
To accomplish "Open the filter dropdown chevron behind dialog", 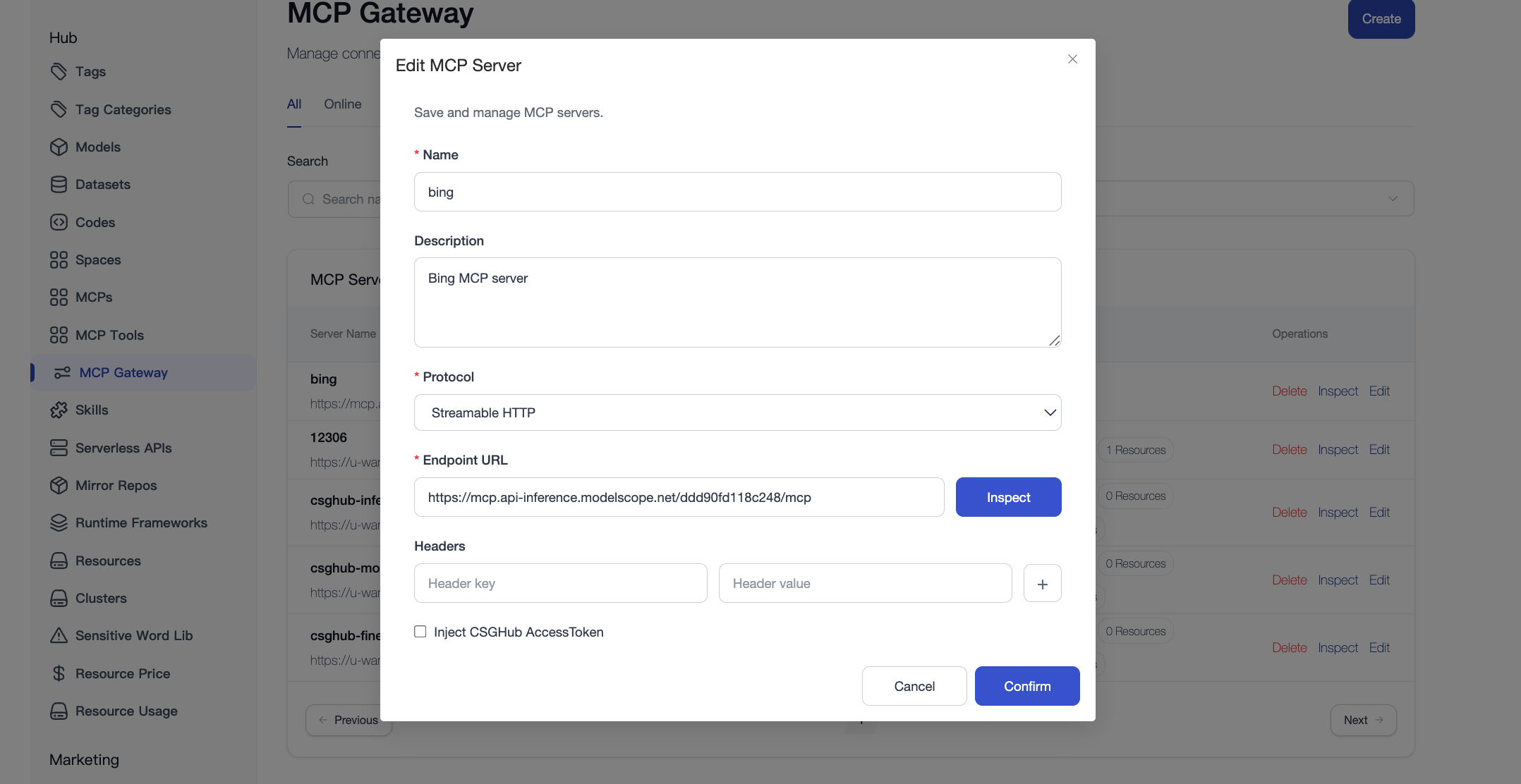I will (1392, 199).
